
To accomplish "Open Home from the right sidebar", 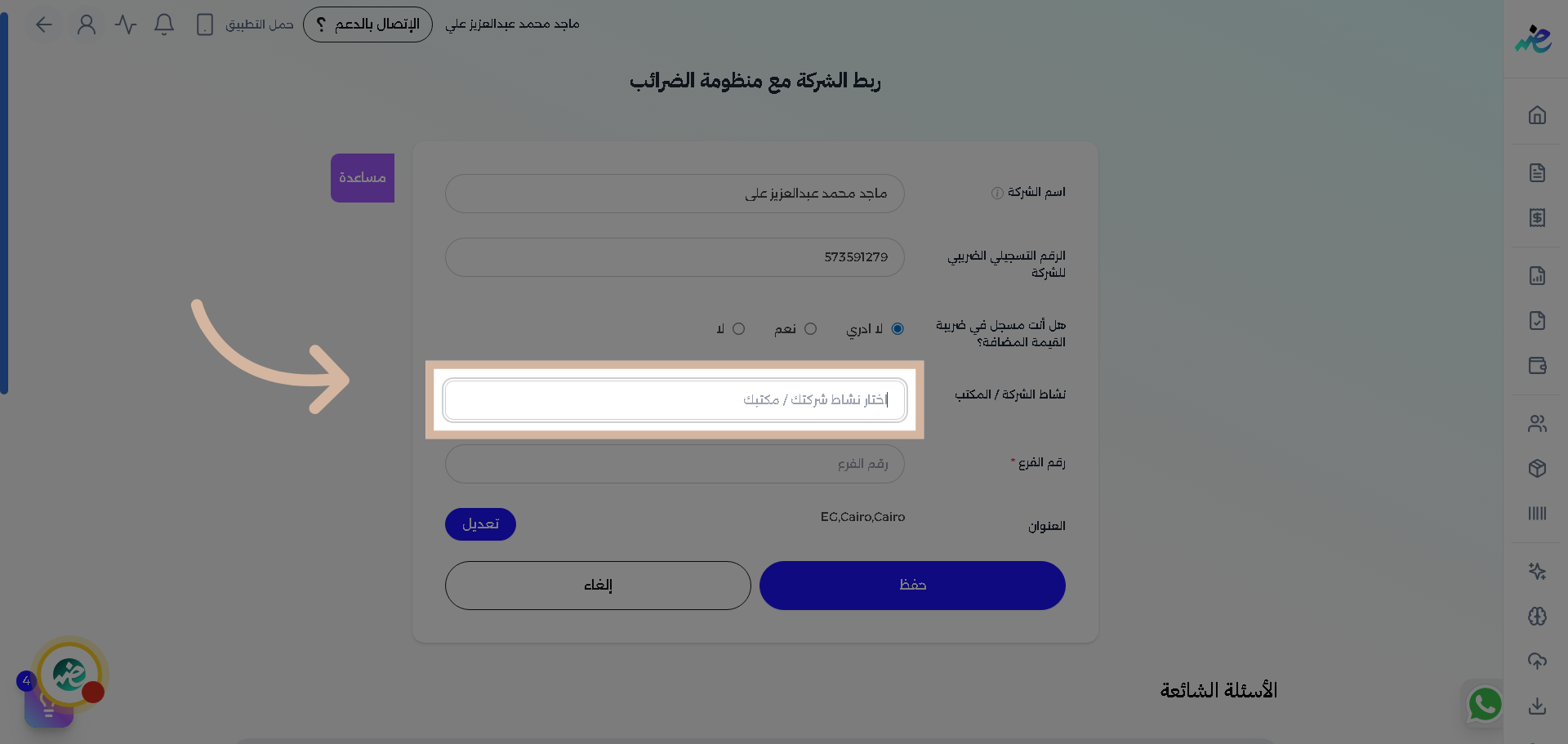I will click(1538, 115).
